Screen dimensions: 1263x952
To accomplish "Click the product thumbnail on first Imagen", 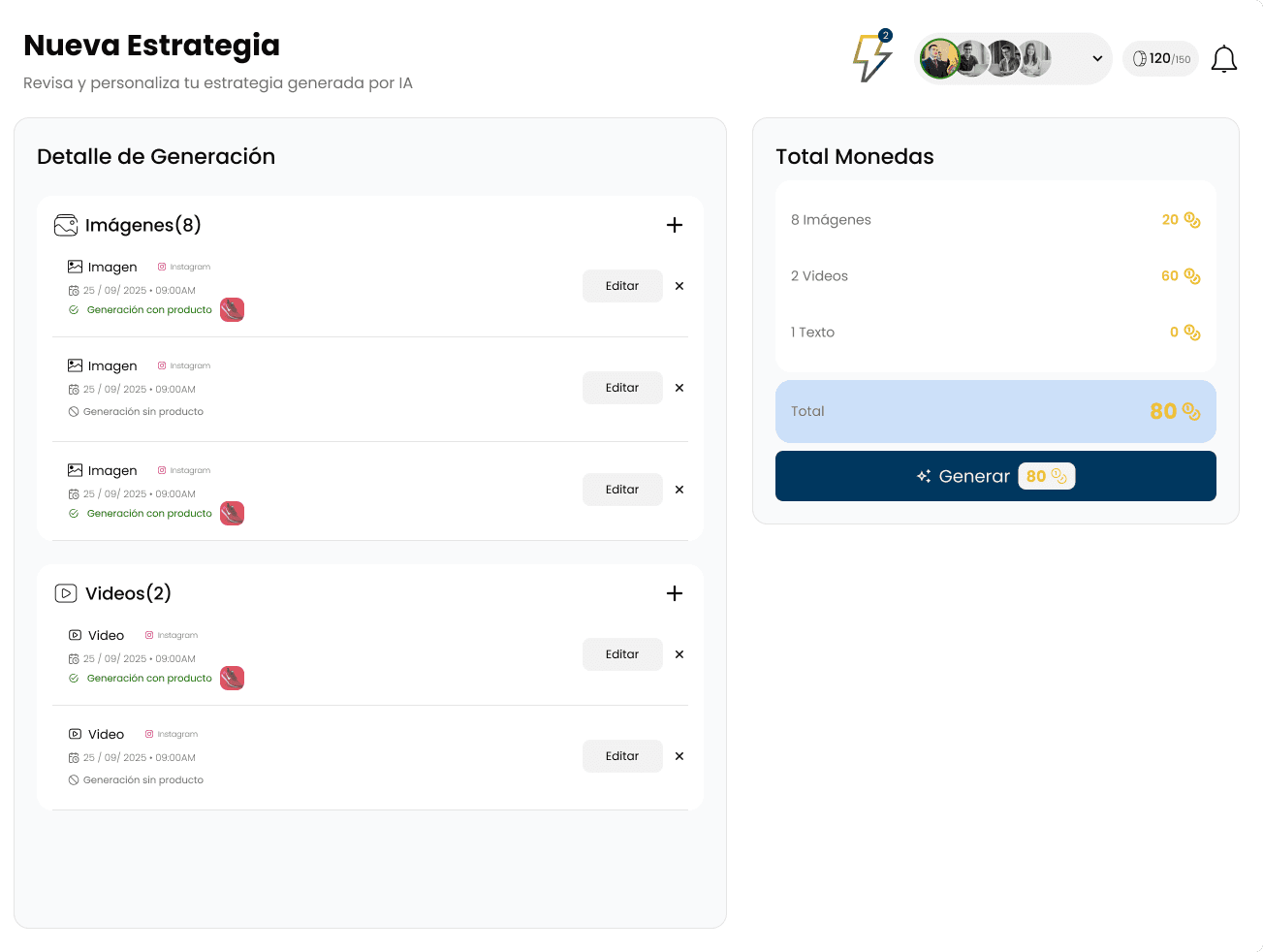I will 232,310.
